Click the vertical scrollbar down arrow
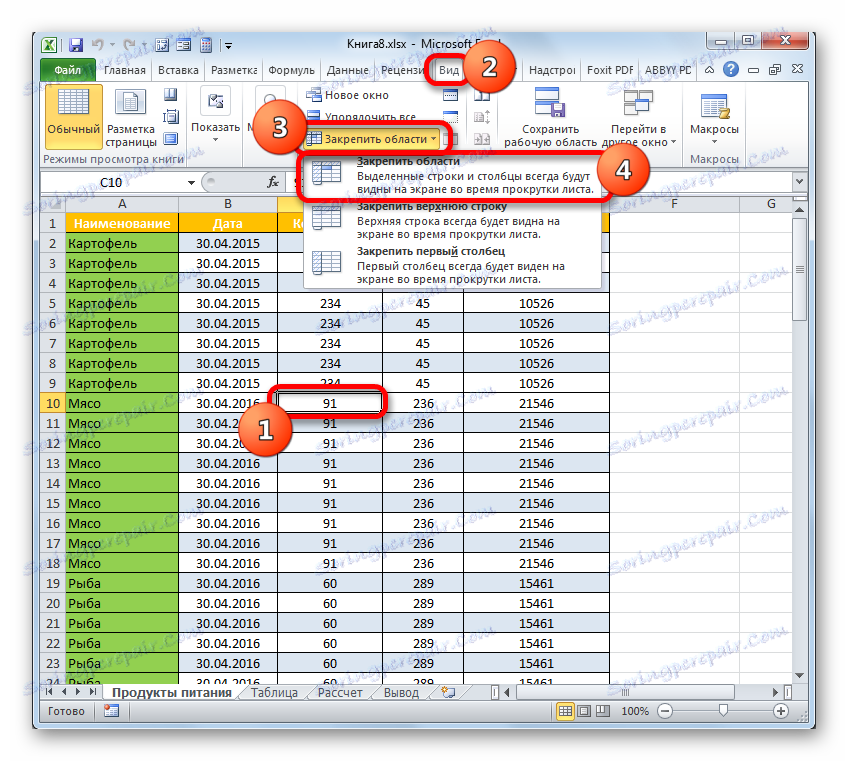The width and height of the screenshot is (848, 761). (x=799, y=676)
